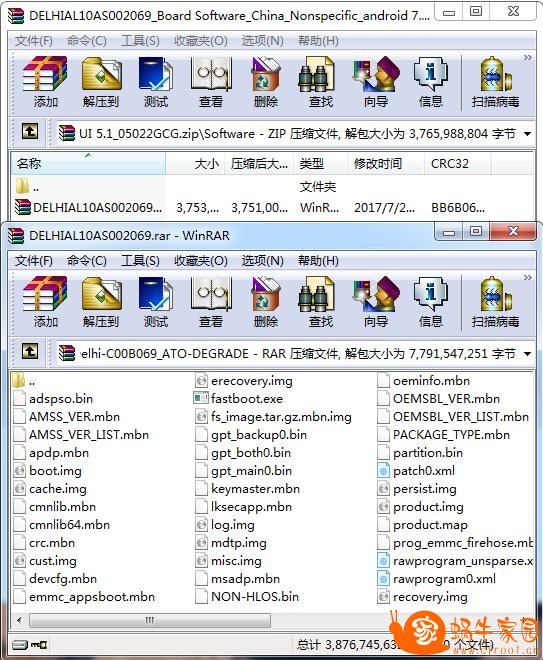
Task: Select rawprogram0.xml file
Action: click(437, 579)
